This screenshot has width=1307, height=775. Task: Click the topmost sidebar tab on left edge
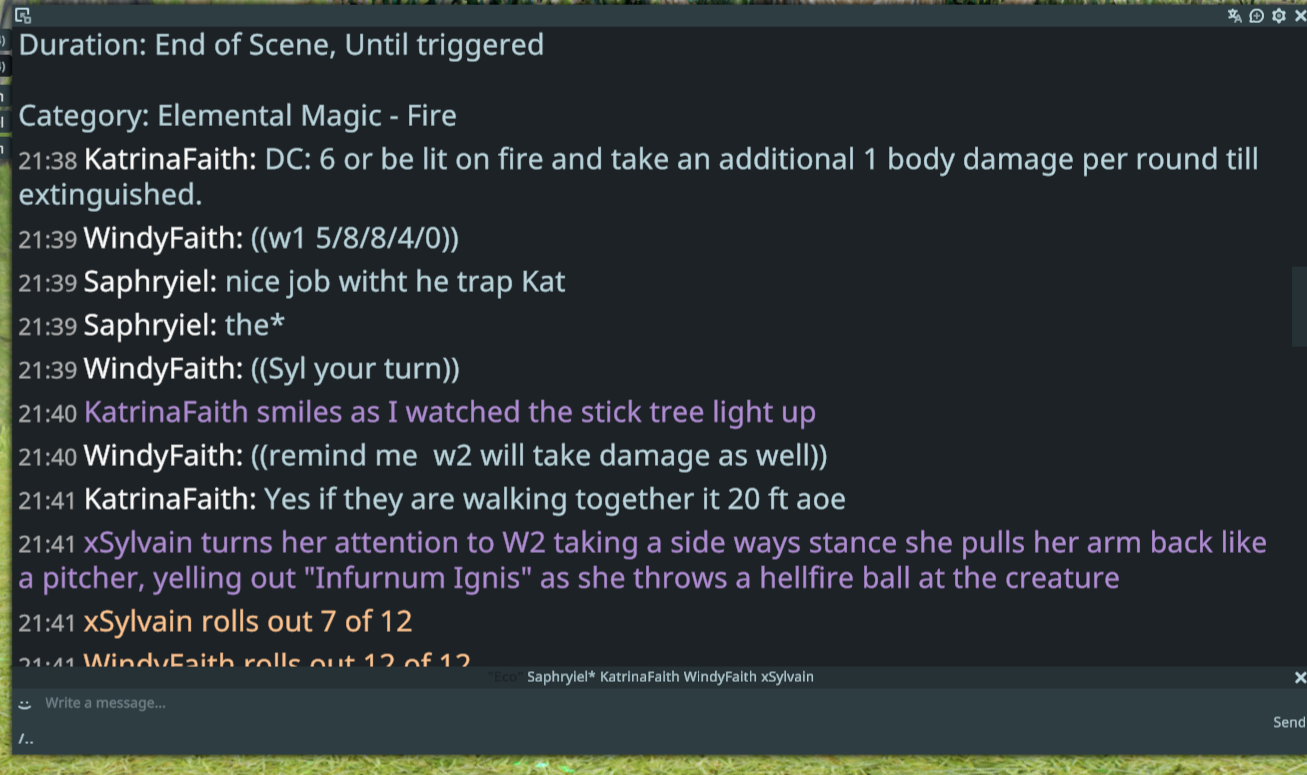click(x=4, y=41)
